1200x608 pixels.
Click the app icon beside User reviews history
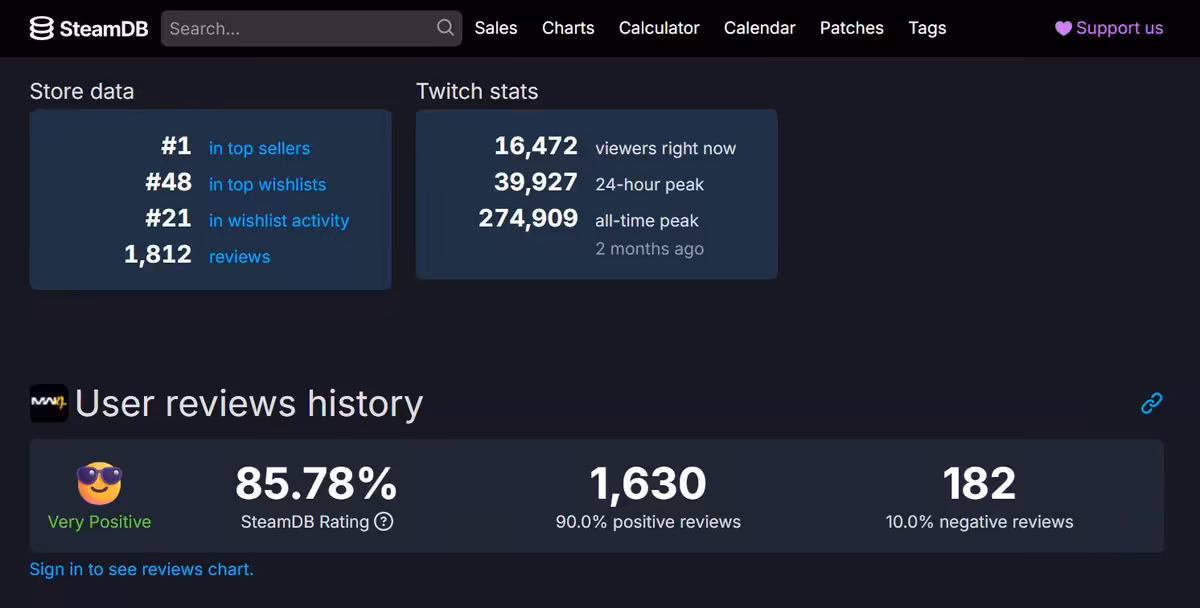pyautogui.click(x=49, y=403)
